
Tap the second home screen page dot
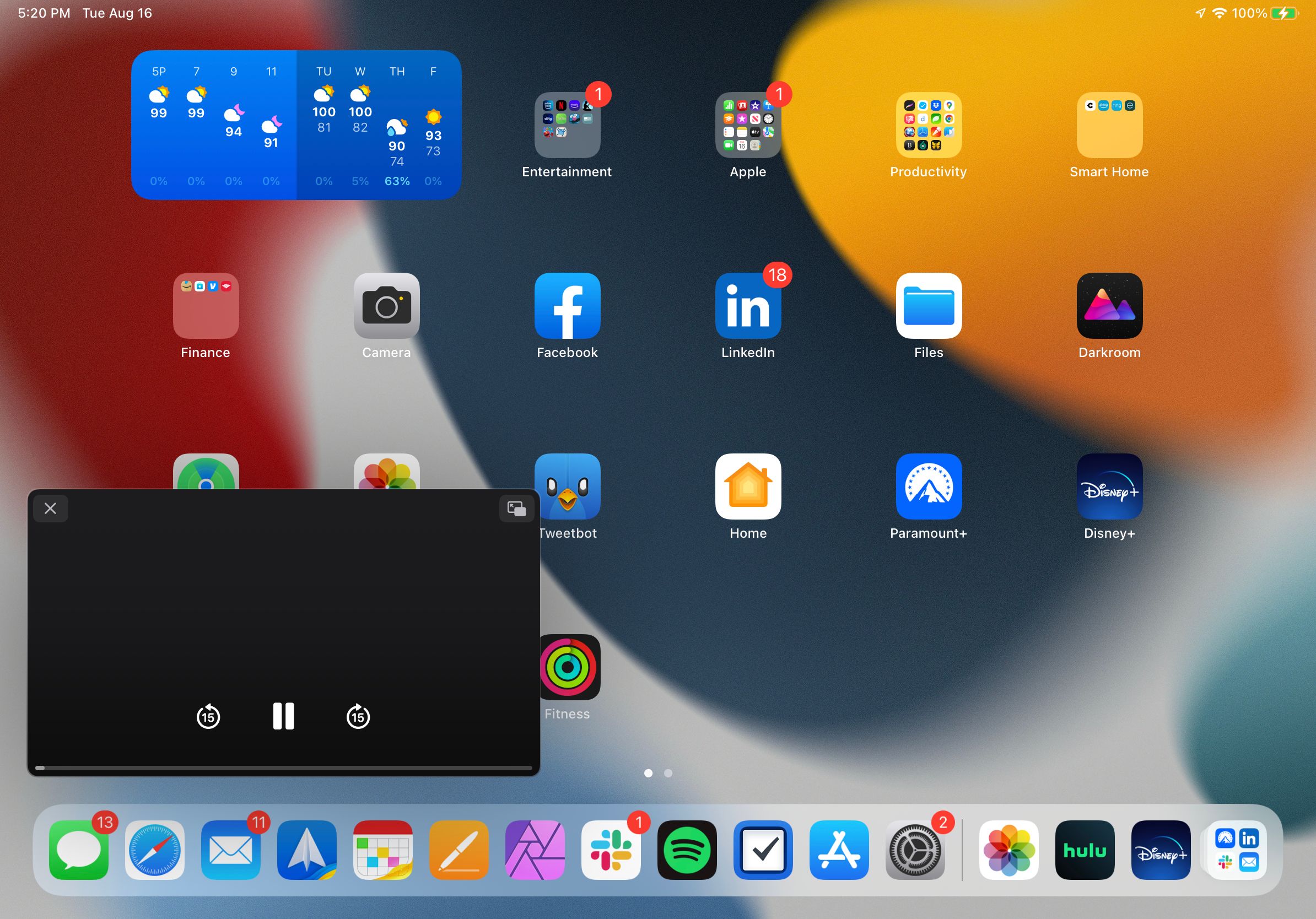668,773
